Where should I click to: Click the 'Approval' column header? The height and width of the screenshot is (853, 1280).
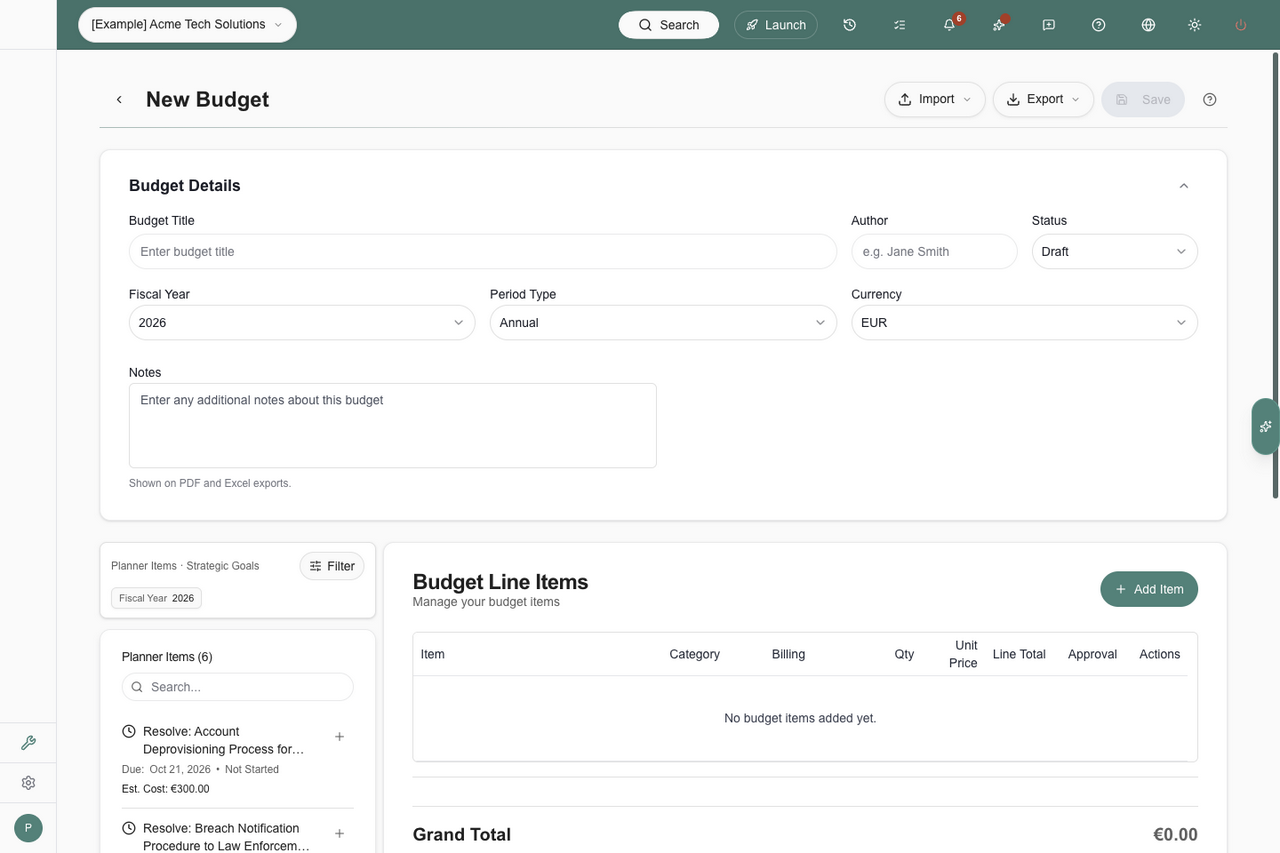coord(1092,654)
